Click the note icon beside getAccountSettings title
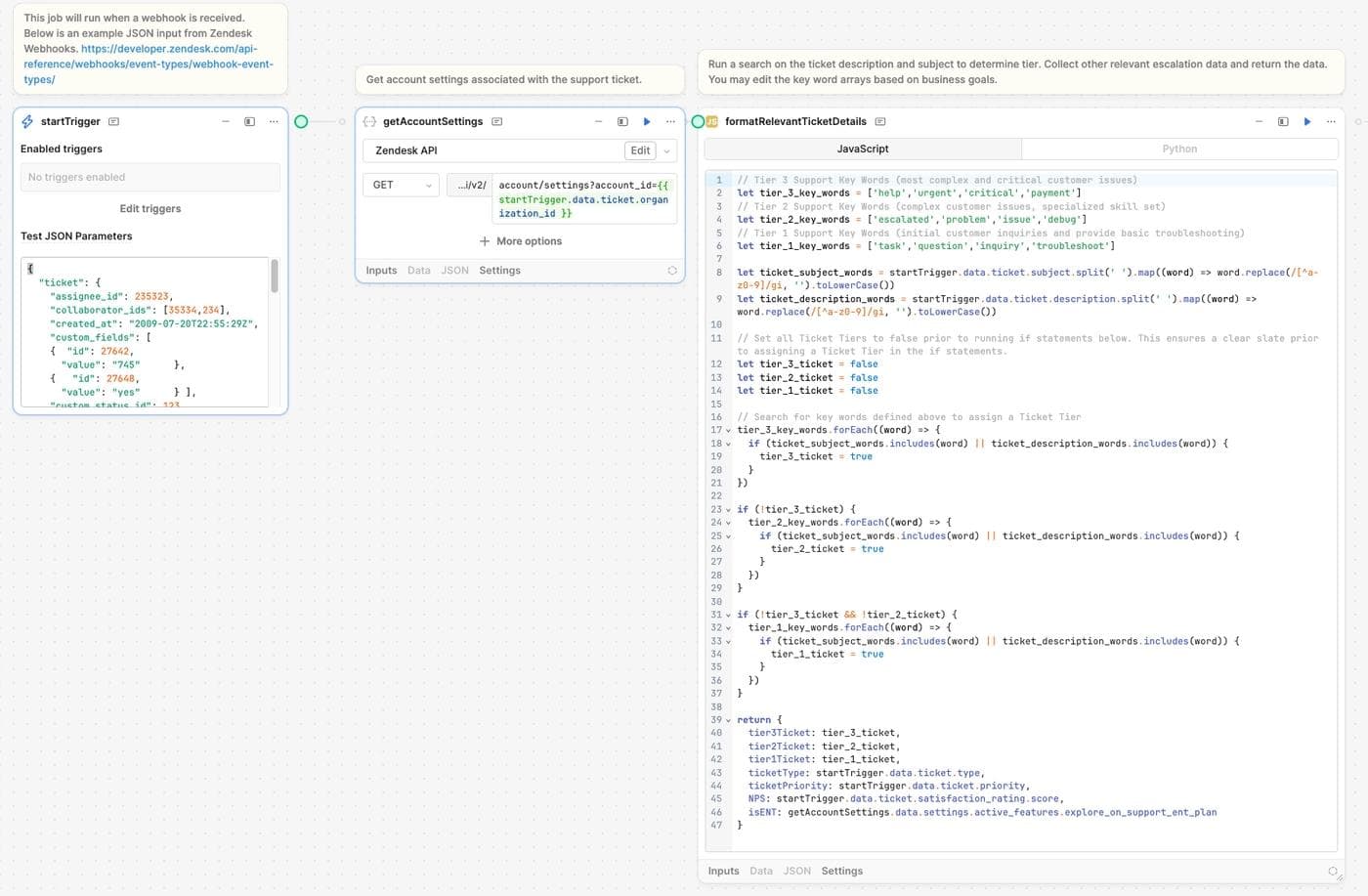The image size is (1368, 896). (497, 121)
